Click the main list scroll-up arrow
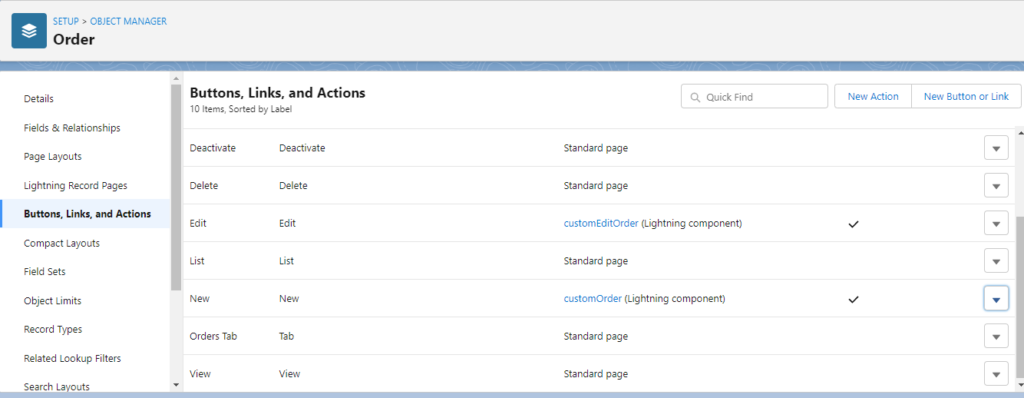This screenshot has height=398, width=1024. coord(1019,133)
